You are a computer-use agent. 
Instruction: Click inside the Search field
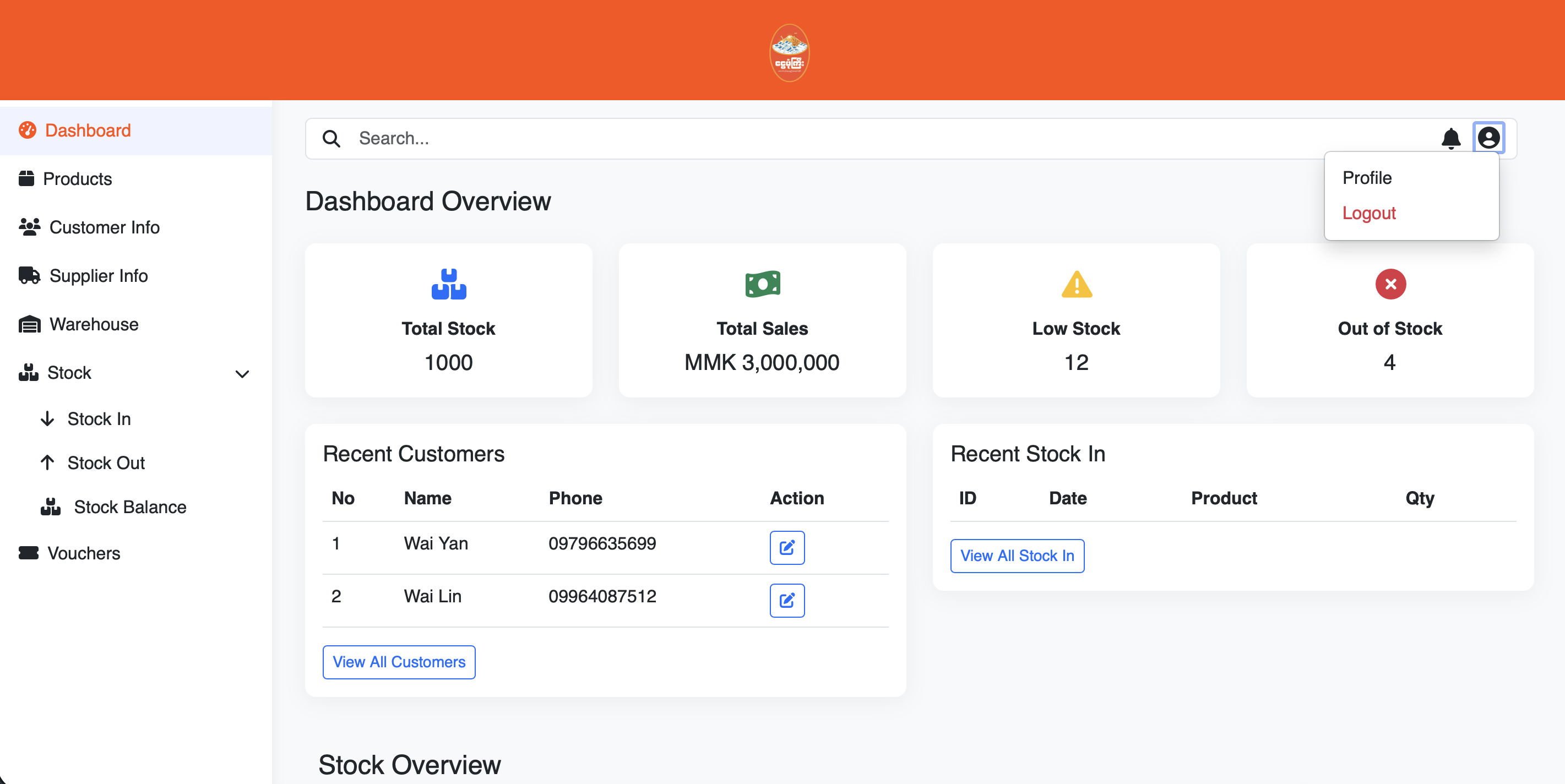click(547, 138)
